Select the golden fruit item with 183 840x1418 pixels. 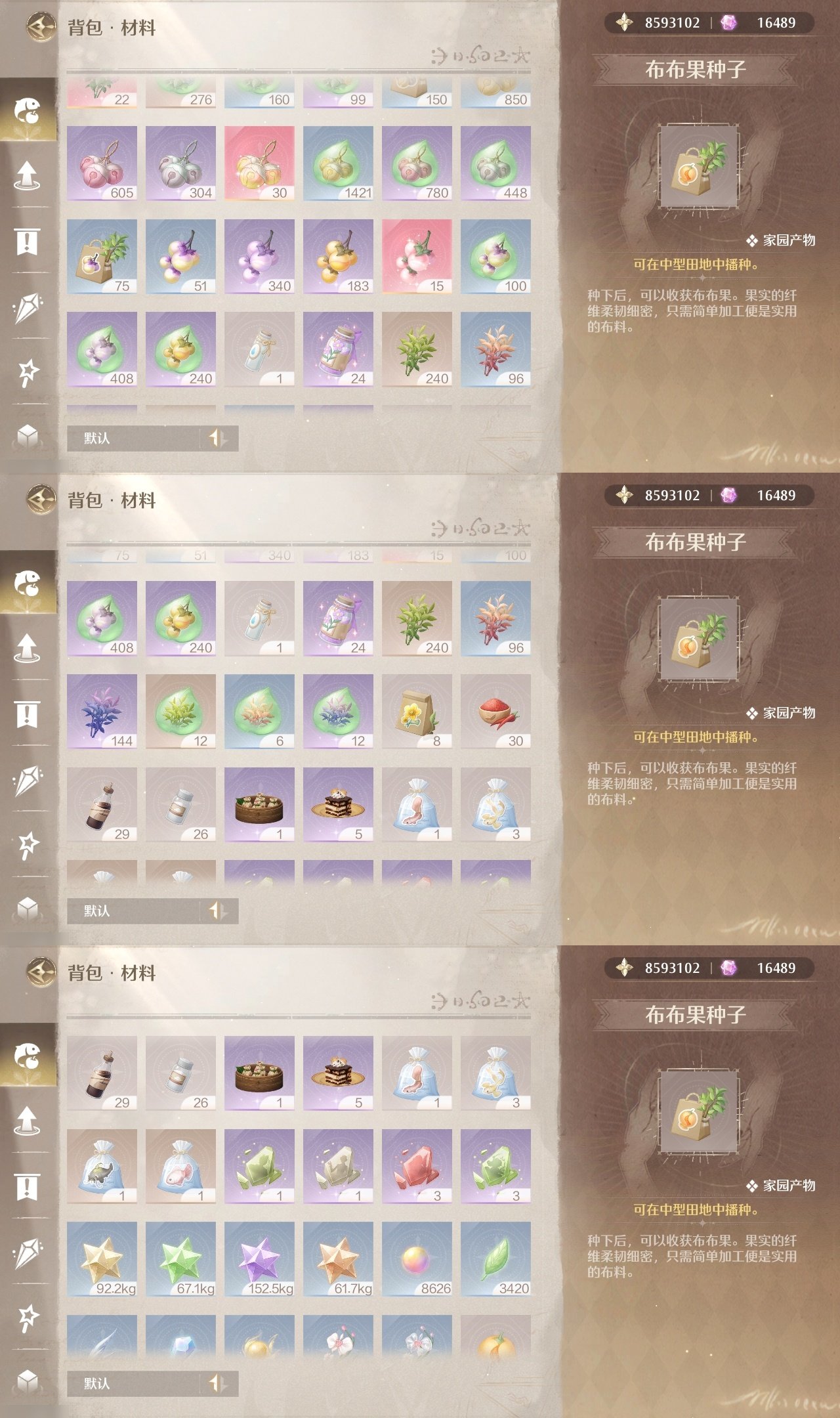tap(338, 257)
